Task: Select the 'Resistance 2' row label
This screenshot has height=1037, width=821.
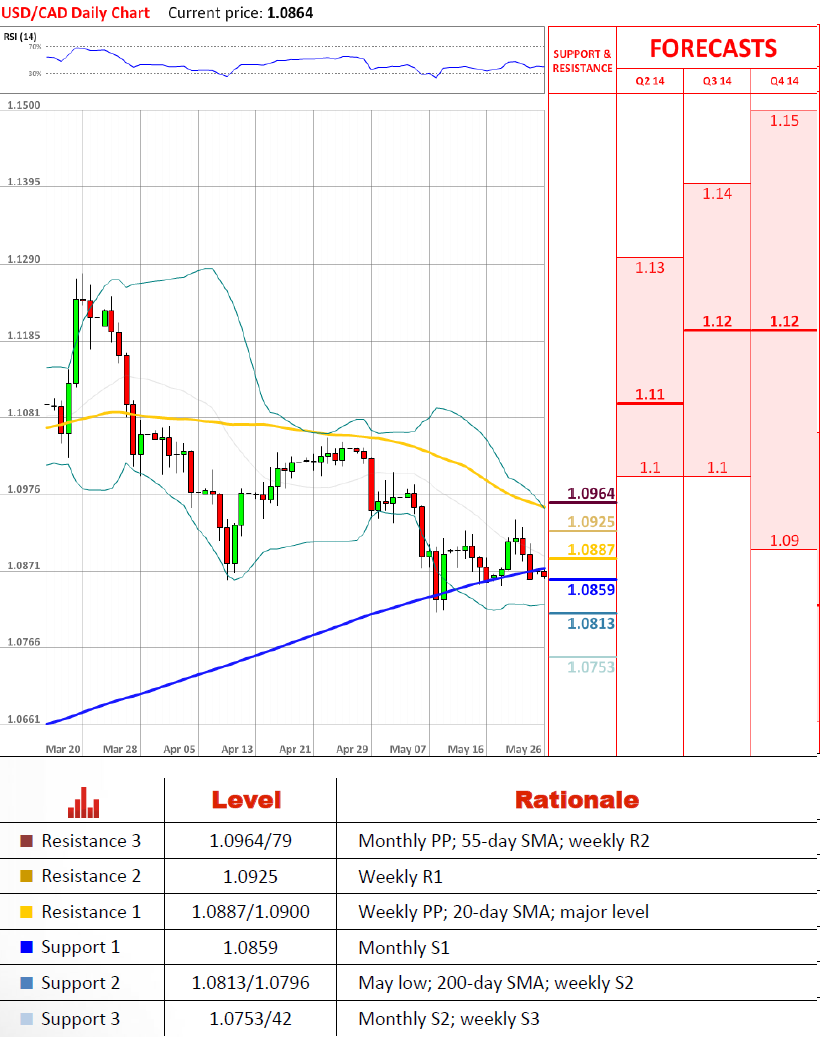Action: point(91,876)
